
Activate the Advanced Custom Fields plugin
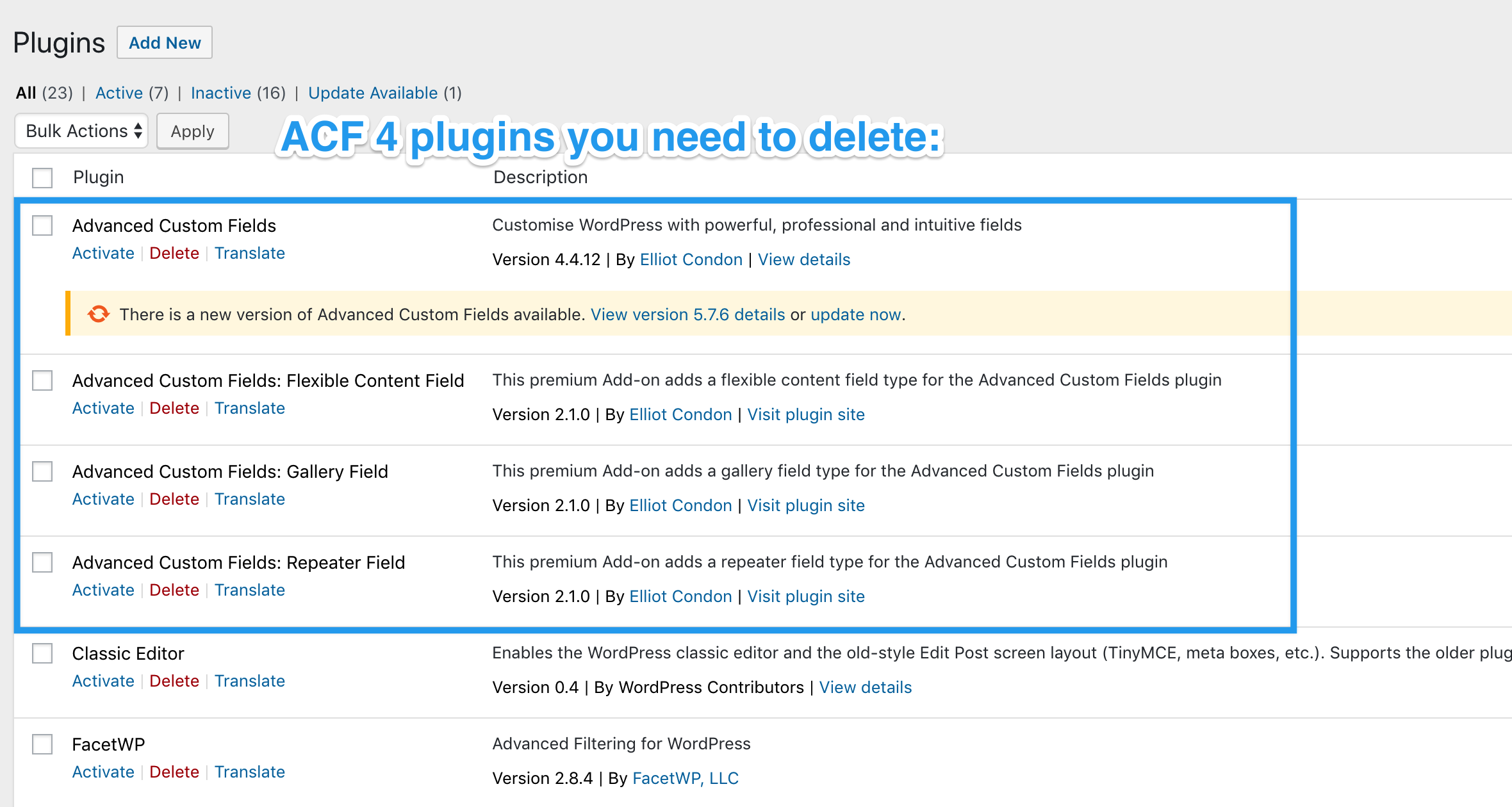click(x=103, y=254)
